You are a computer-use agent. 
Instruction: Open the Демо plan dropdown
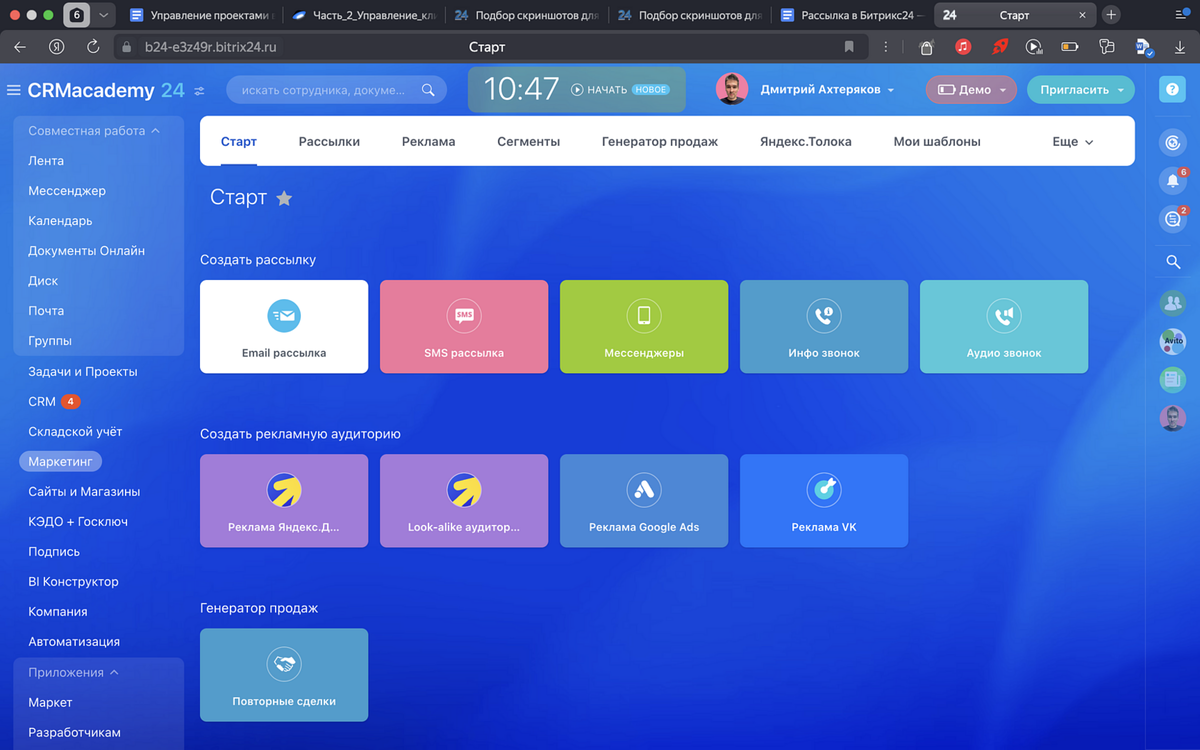971,90
